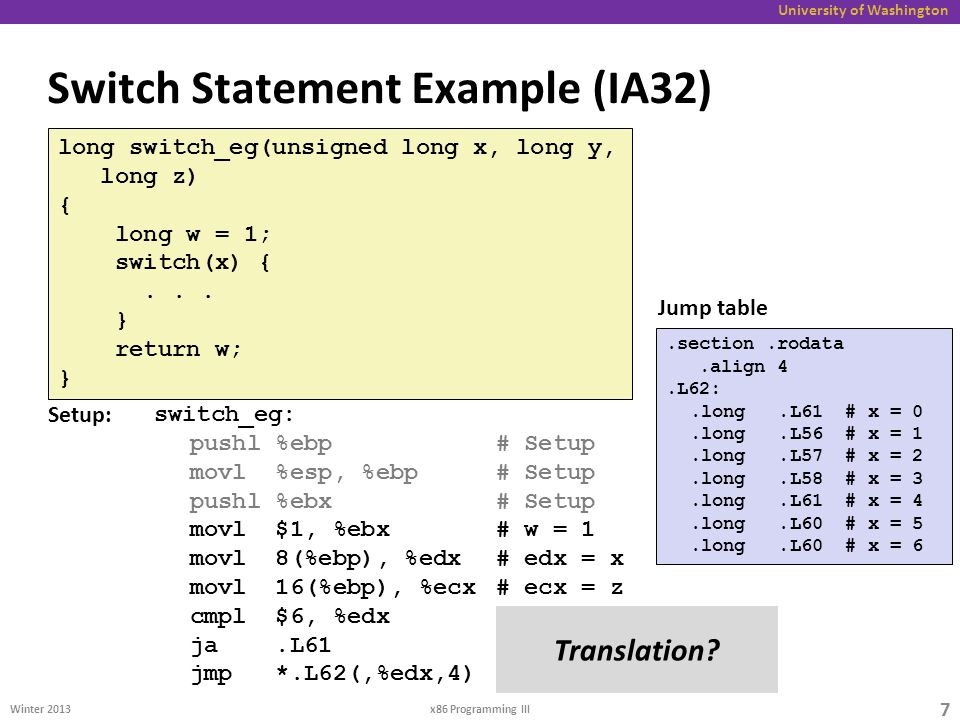Screen dimensions: 960x720
Task: Click the "Setup:" label
Action: click(80, 415)
